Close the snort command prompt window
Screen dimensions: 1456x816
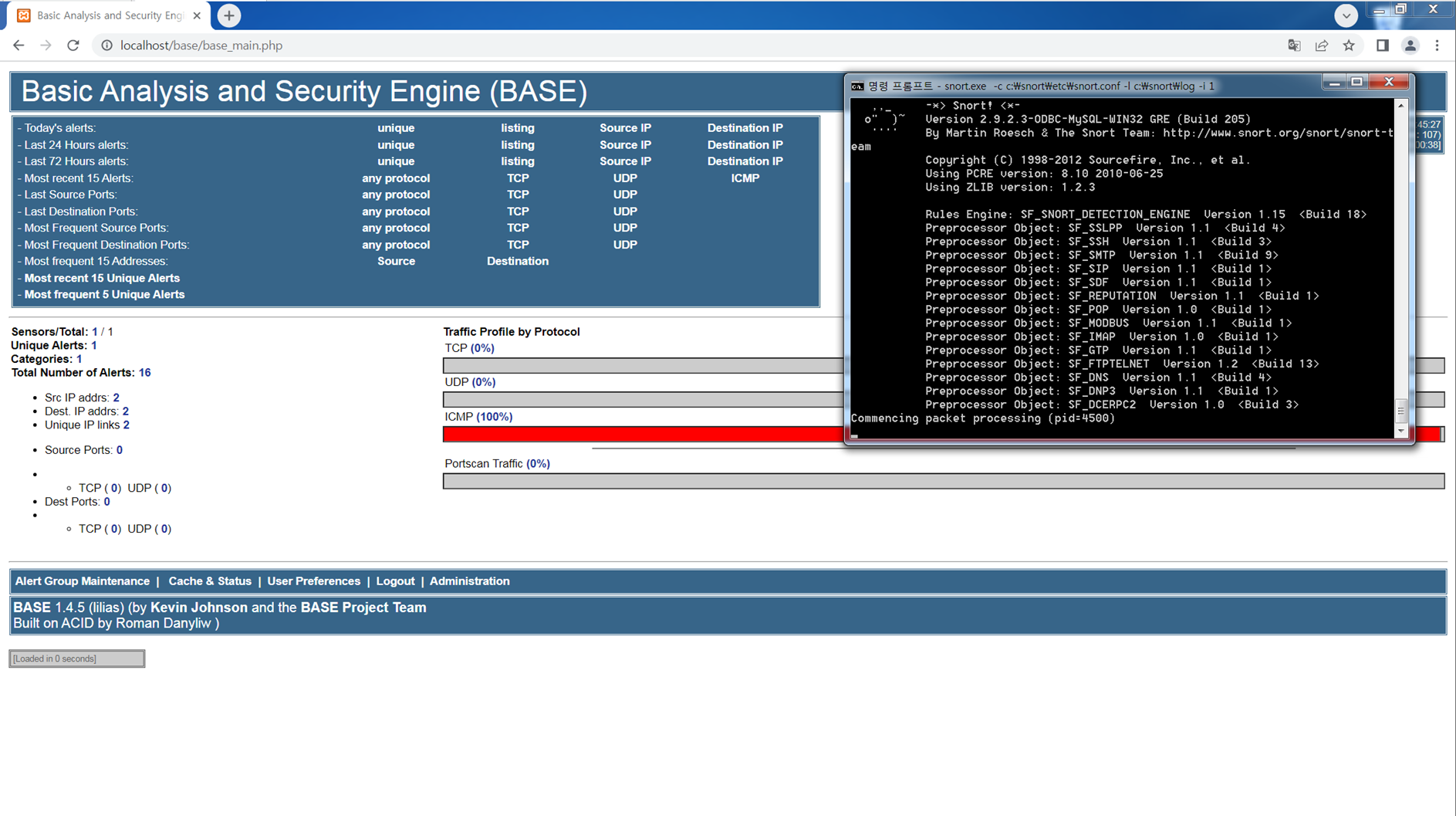pos(1389,82)
